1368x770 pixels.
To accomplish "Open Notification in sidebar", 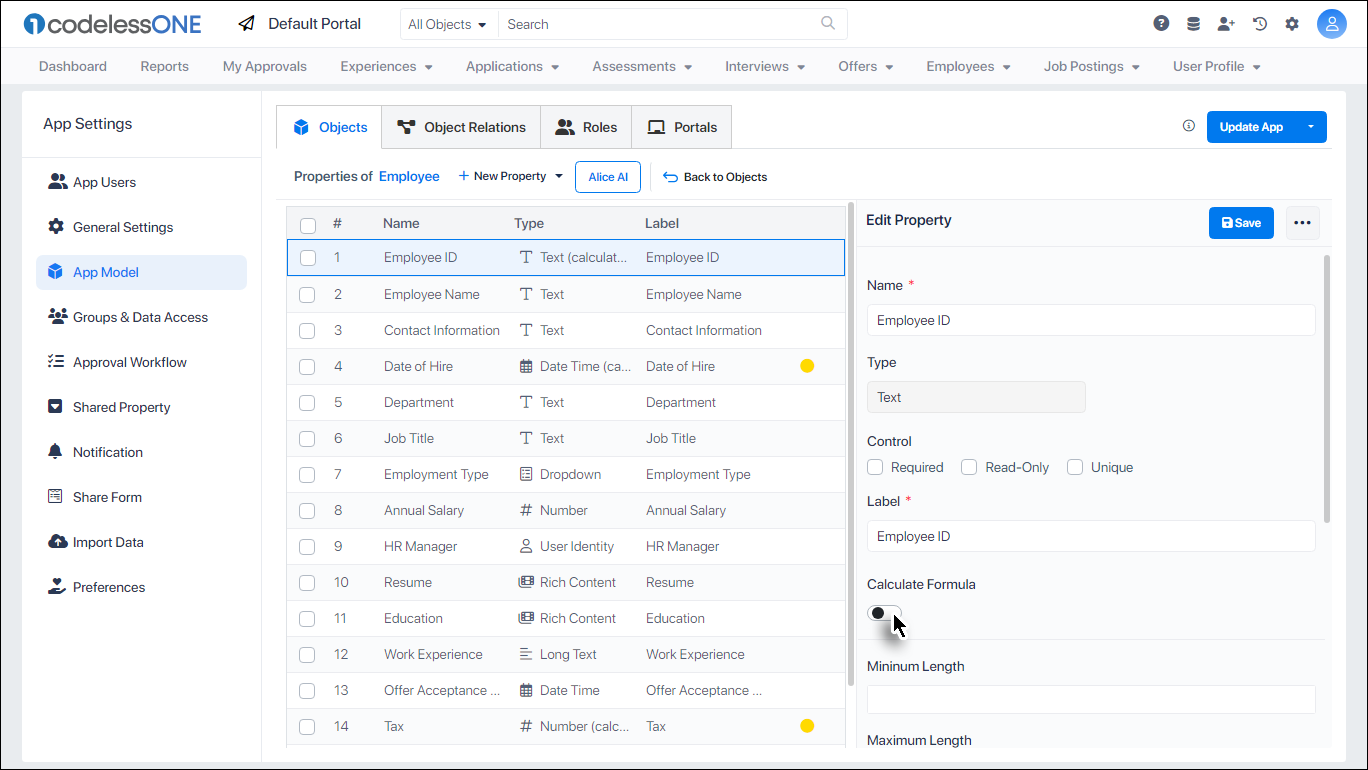I will click(x=141, y=452).
